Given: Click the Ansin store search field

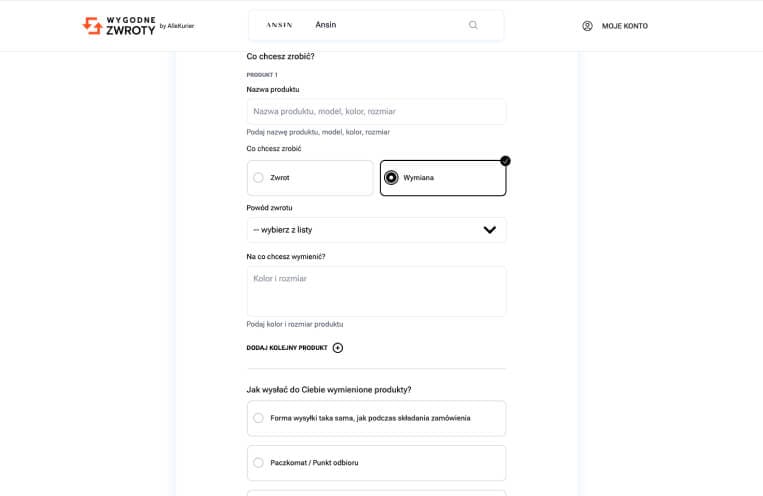Looking at the screenshot, I should (x=390, y=25).
